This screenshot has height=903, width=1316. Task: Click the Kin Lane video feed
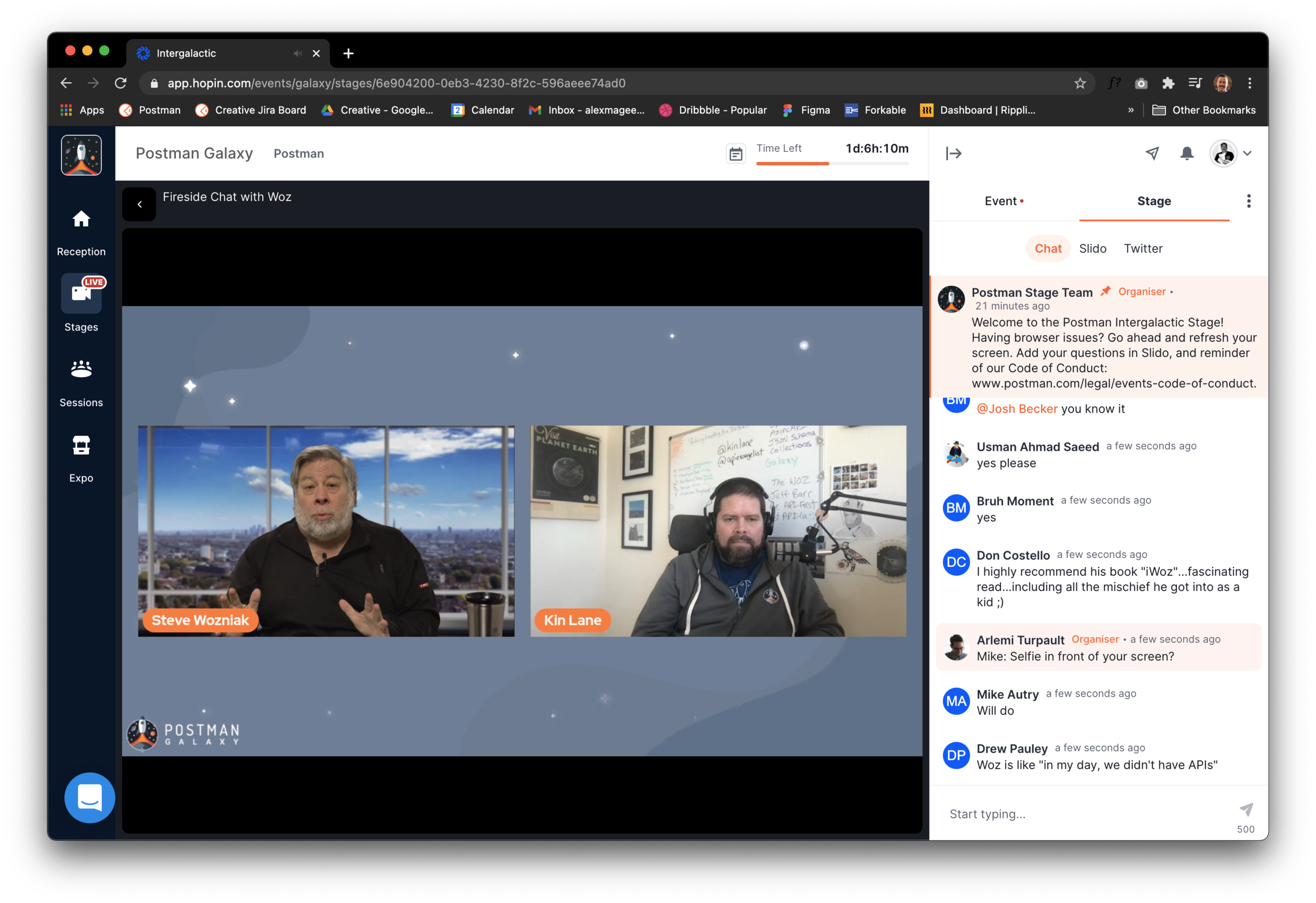(718, 531)
